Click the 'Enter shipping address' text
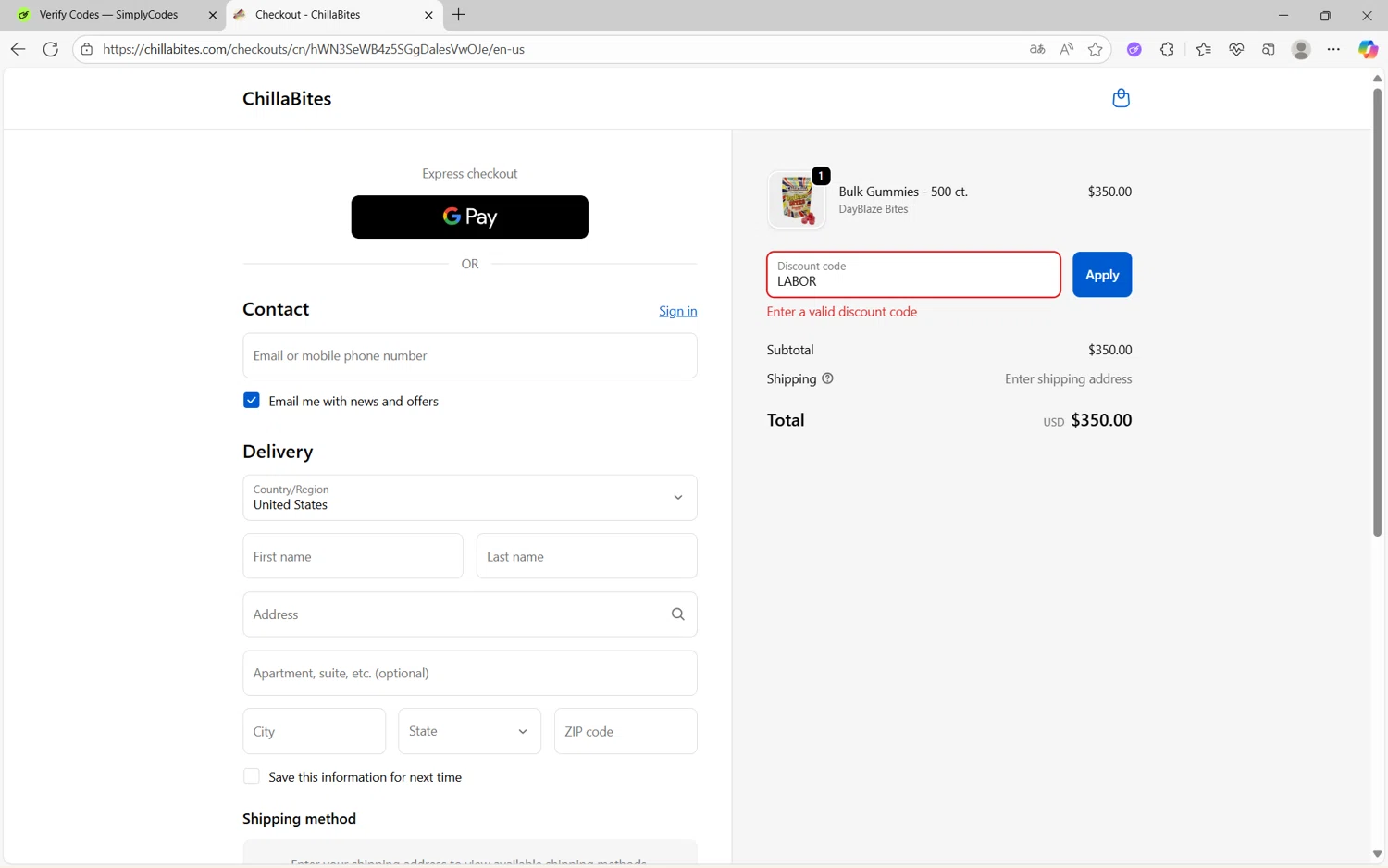 point(1068,378)
